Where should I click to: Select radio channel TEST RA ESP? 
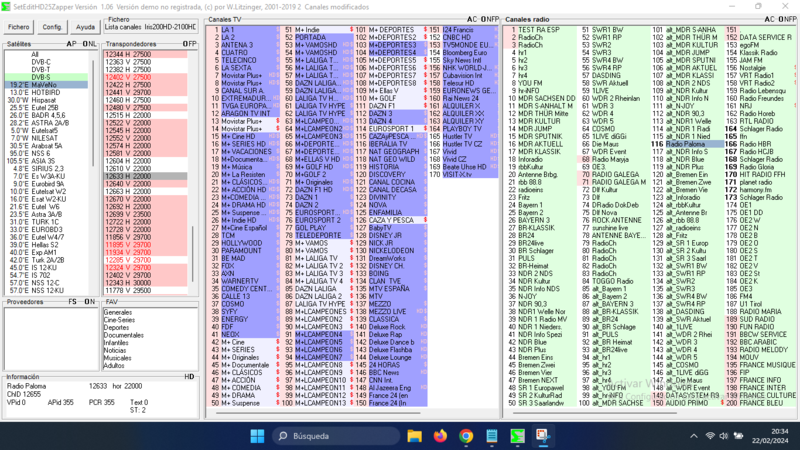coord(540,30)
